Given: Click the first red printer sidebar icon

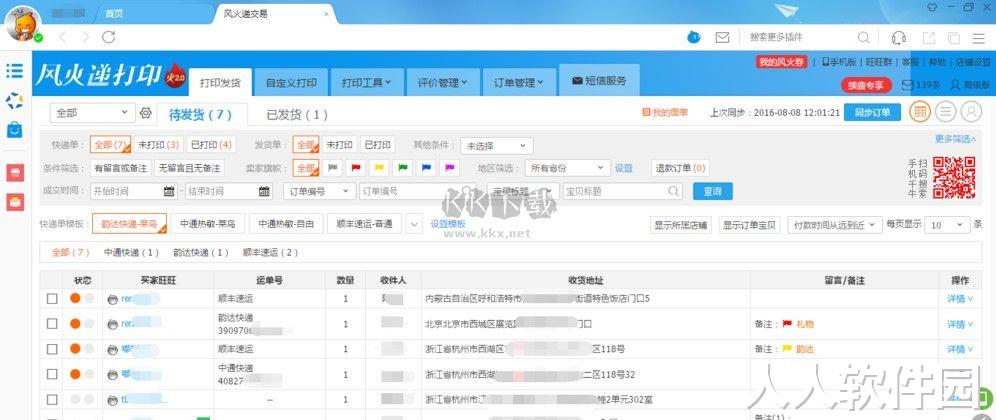Looking at the screenshot, I should click(15, 173).
